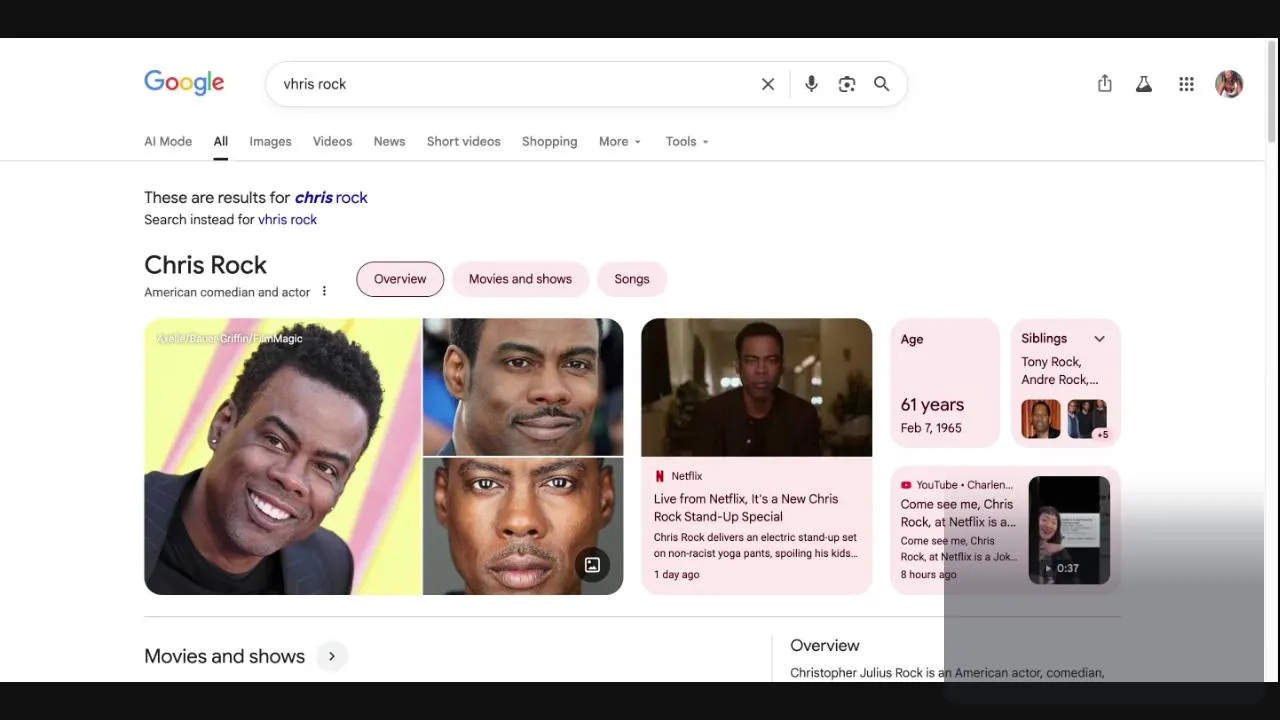1280x720 pixels.
Task: Click the 'Tony Rock, Andre Rock,...' text
Action: (1060, 371)
